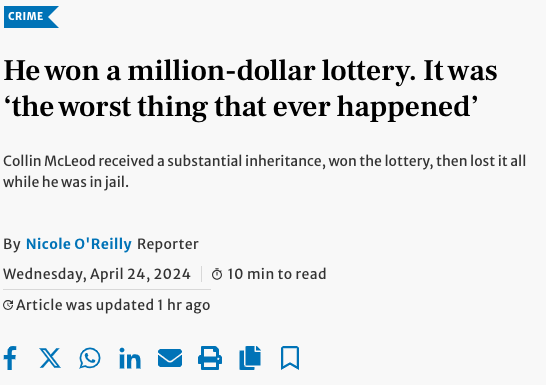Screen dimensions: 546x385
Task: Share the article on LinkedIn
Action: [130, 358]
